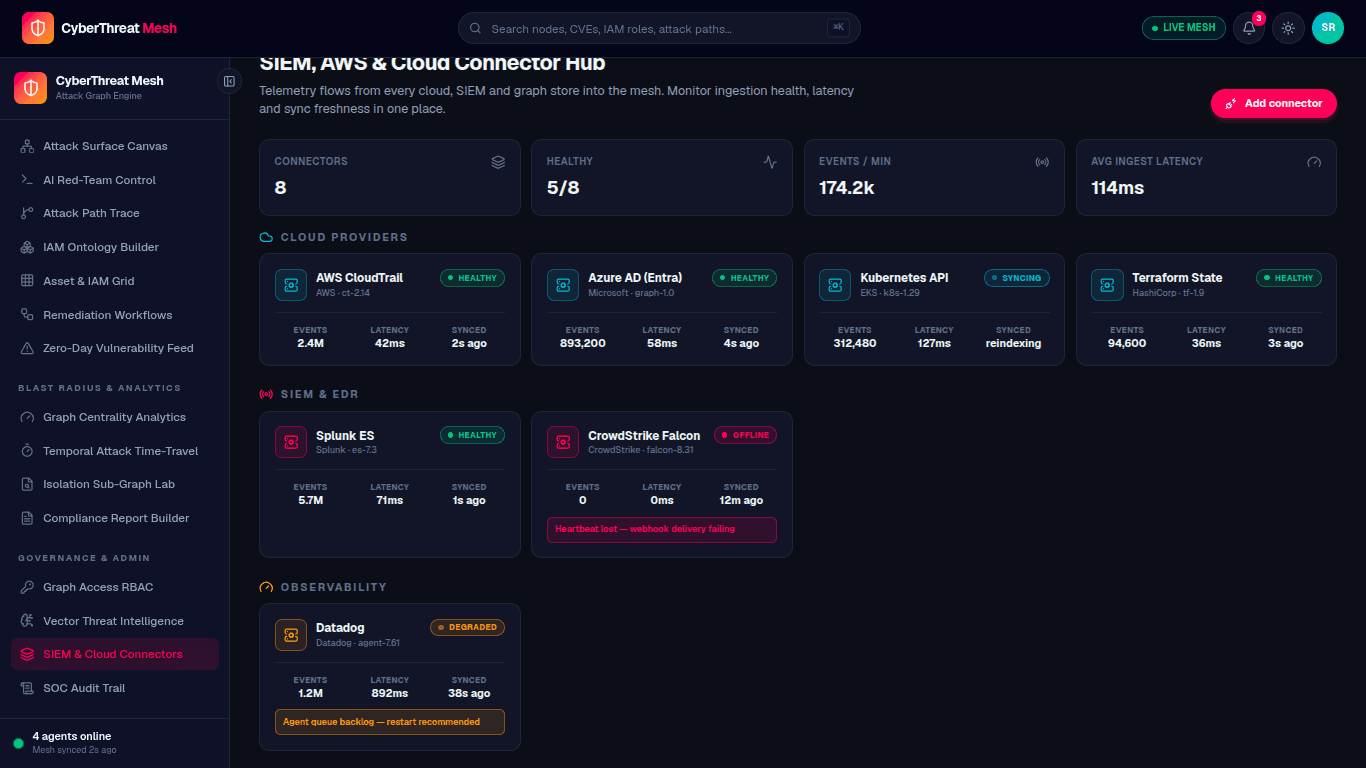The width and height of the screenshot is (1366, 768).
Task: Click the Splunk ES connector icon
Action: coord(291,442)
